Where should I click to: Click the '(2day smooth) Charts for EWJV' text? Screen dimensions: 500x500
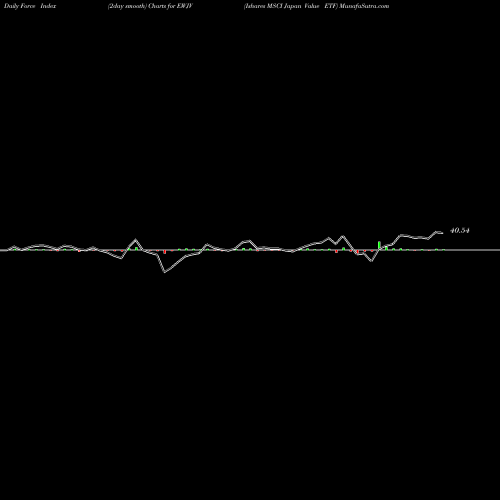(x=150, y=6)
